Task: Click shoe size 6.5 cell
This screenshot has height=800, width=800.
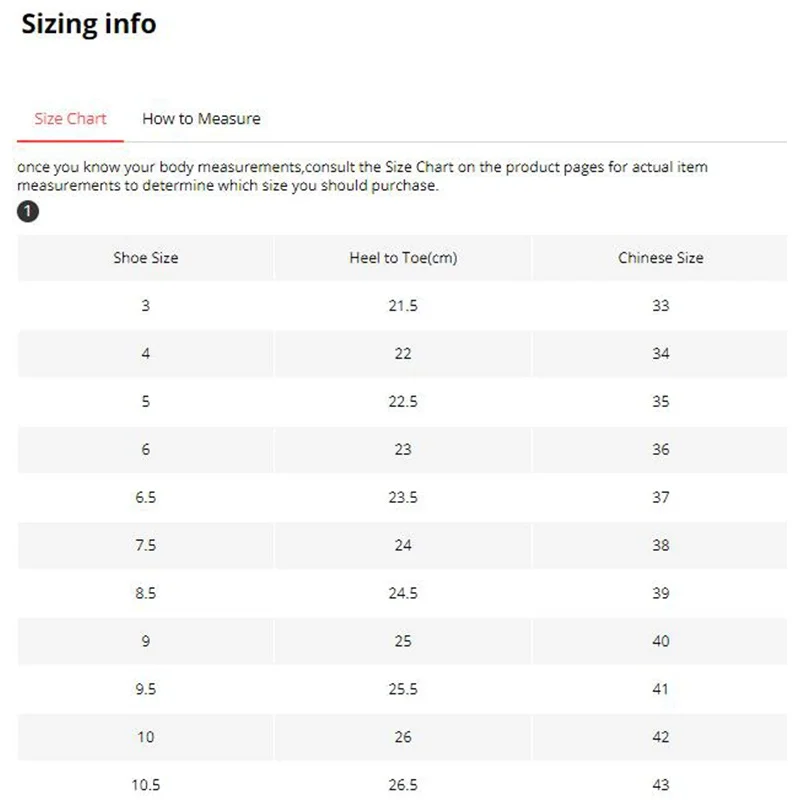Action: tap(145, 497)
